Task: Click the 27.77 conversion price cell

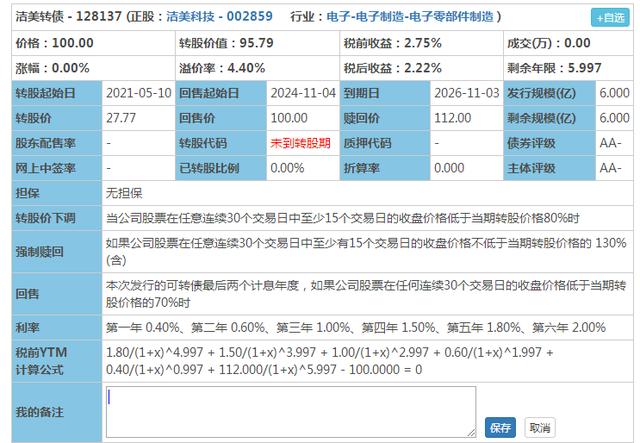Action: [x=139, y=118]
